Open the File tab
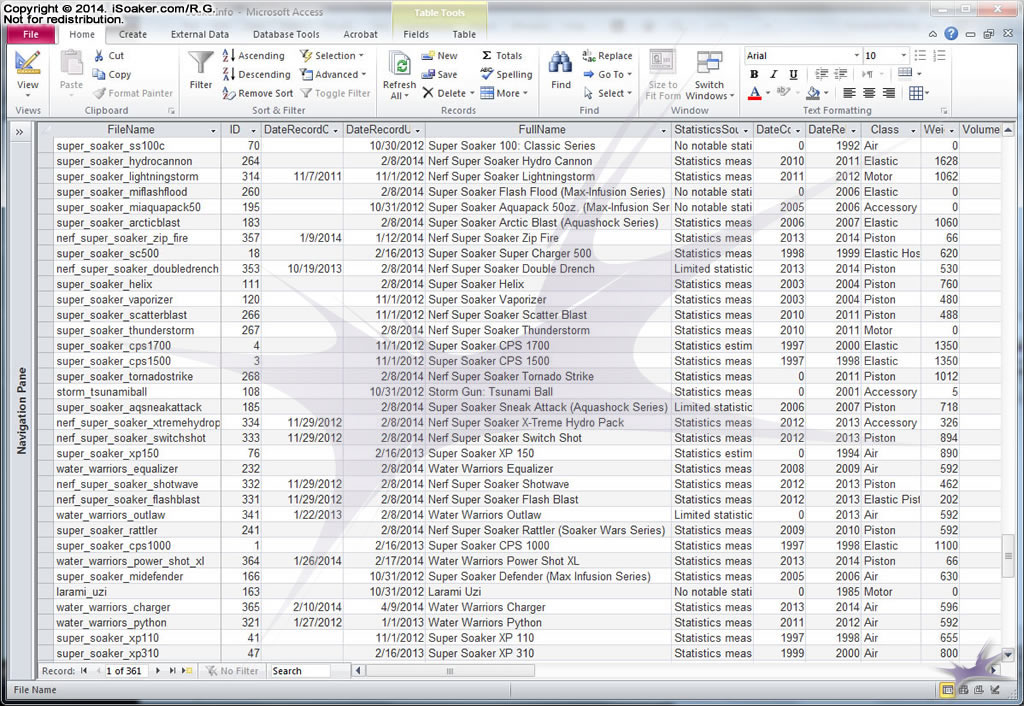 (31, 34)
